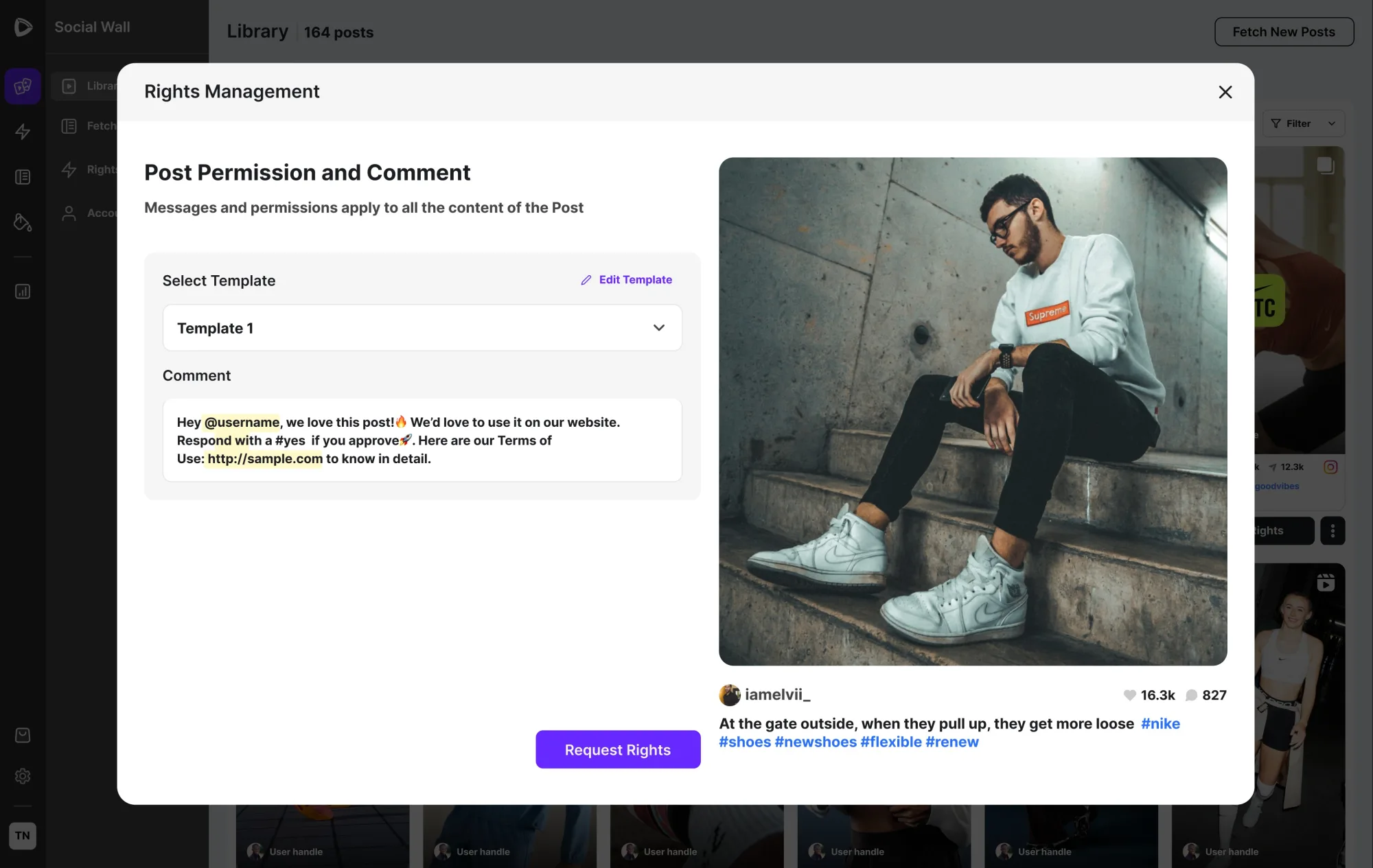Open the #flexible hashtag
The width and height of the screenshot is (1373, 868).
click(x=891, y=742)
